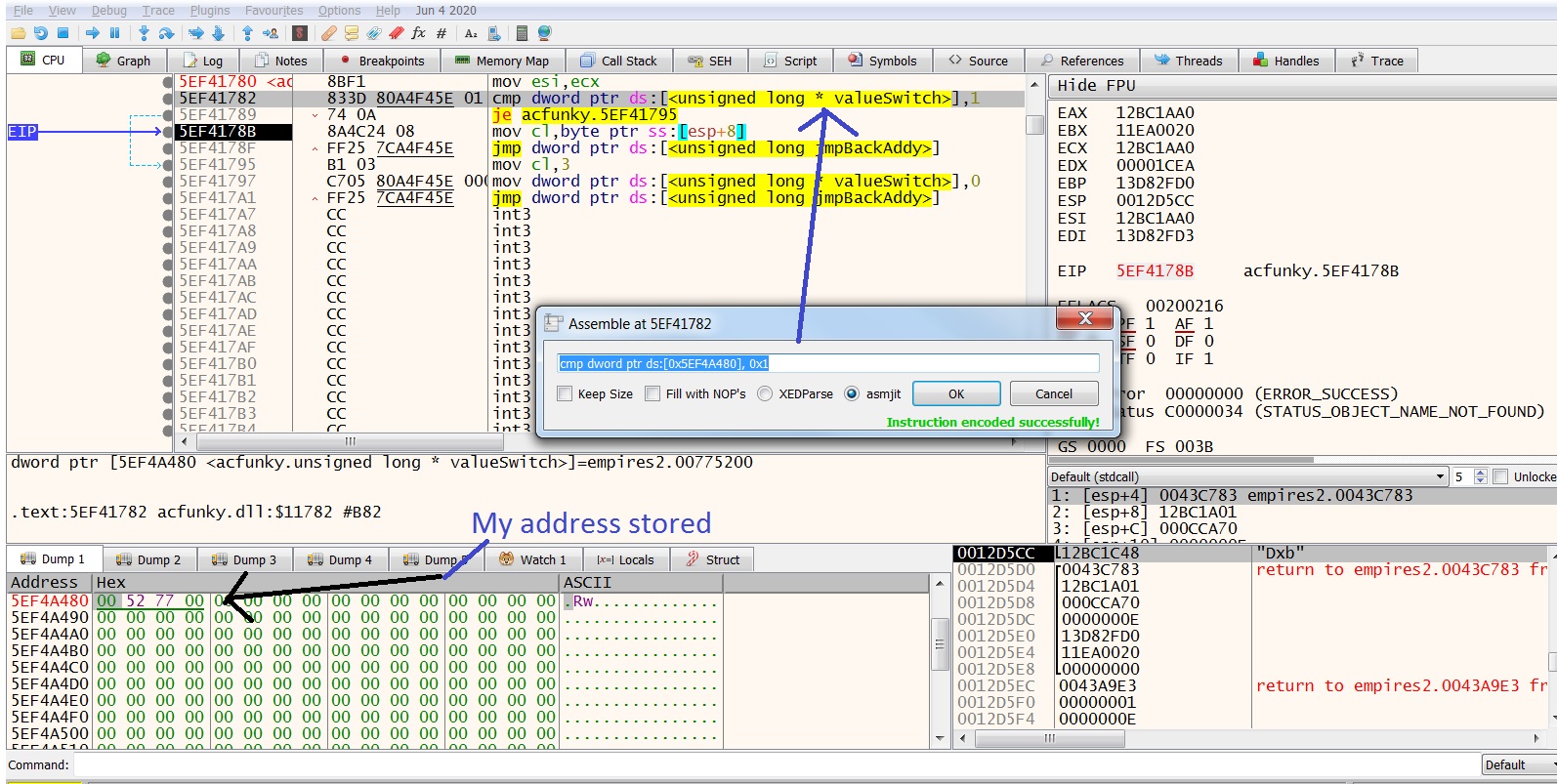Click the Step Over toolbar icon
Viewport: 1557px width, 784px height.
coord(166,33)
